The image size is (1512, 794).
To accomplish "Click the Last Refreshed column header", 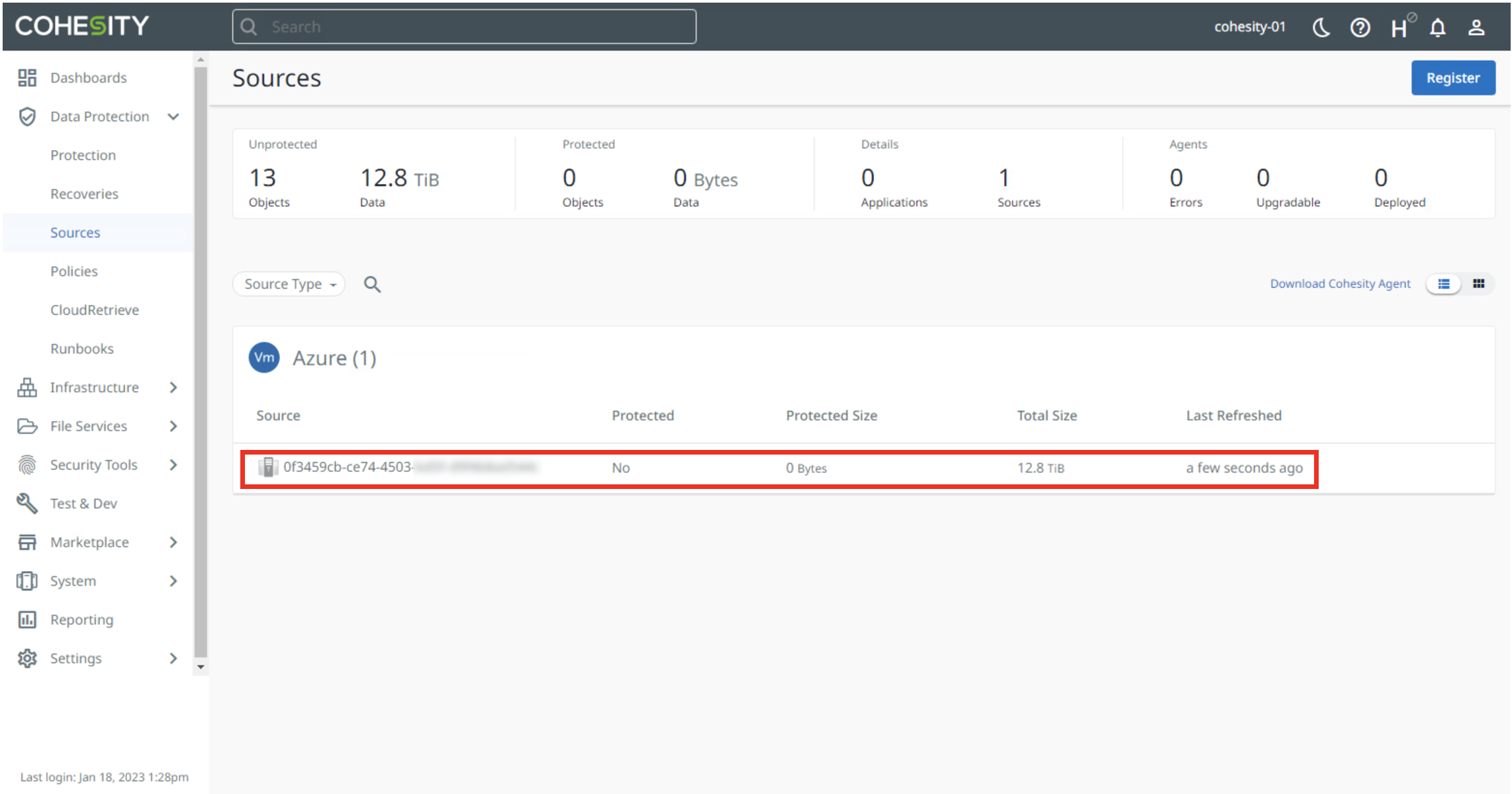I will (1233, 416).
